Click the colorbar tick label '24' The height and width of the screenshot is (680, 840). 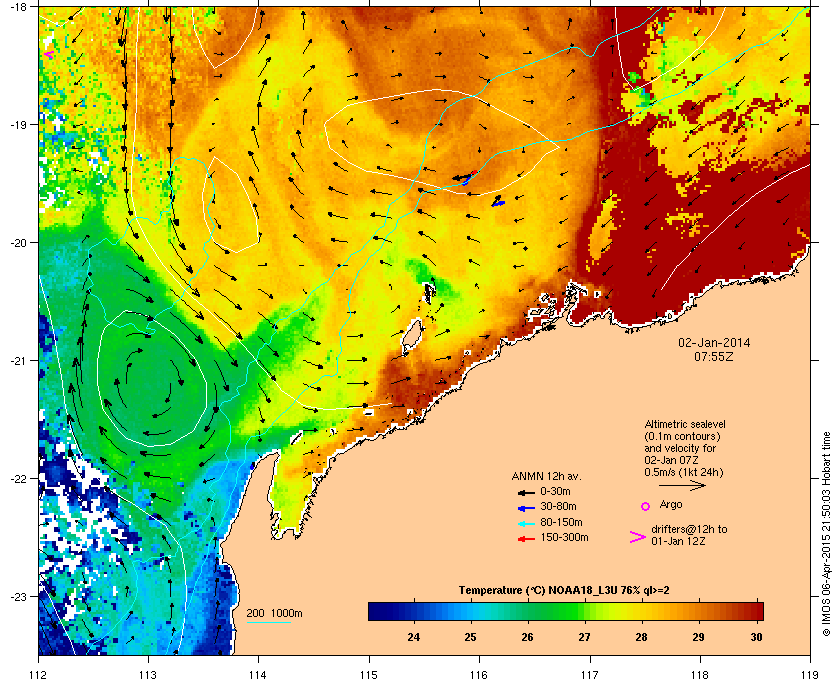click(414, 637)
